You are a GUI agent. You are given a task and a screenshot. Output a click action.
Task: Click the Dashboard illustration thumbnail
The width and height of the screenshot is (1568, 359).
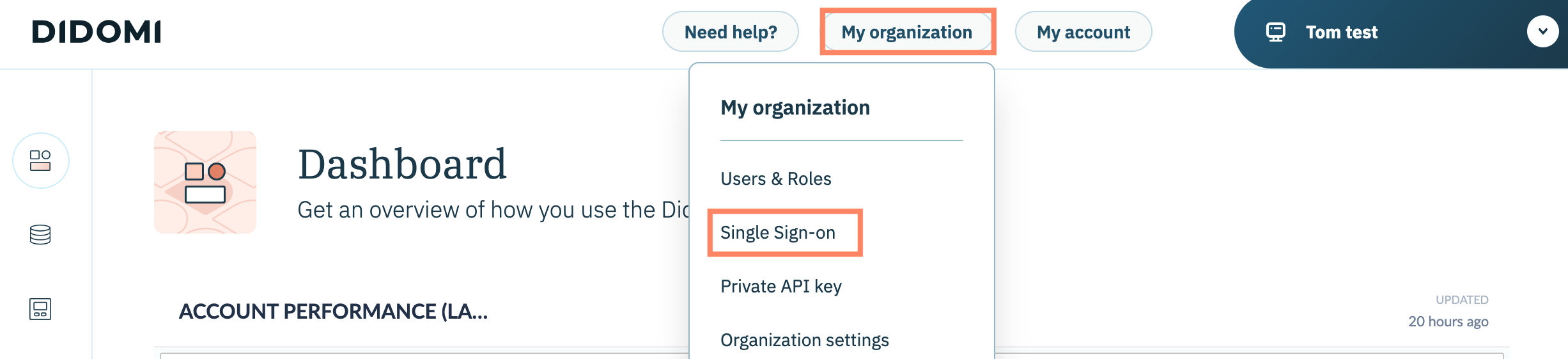pos(205,182)
